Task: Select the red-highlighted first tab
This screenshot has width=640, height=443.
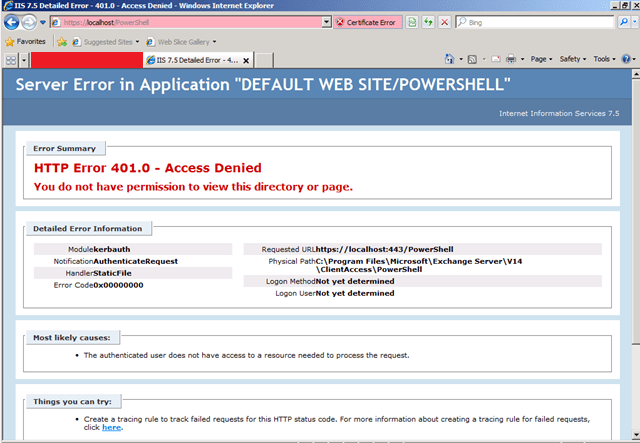Action: pos(87,60)
